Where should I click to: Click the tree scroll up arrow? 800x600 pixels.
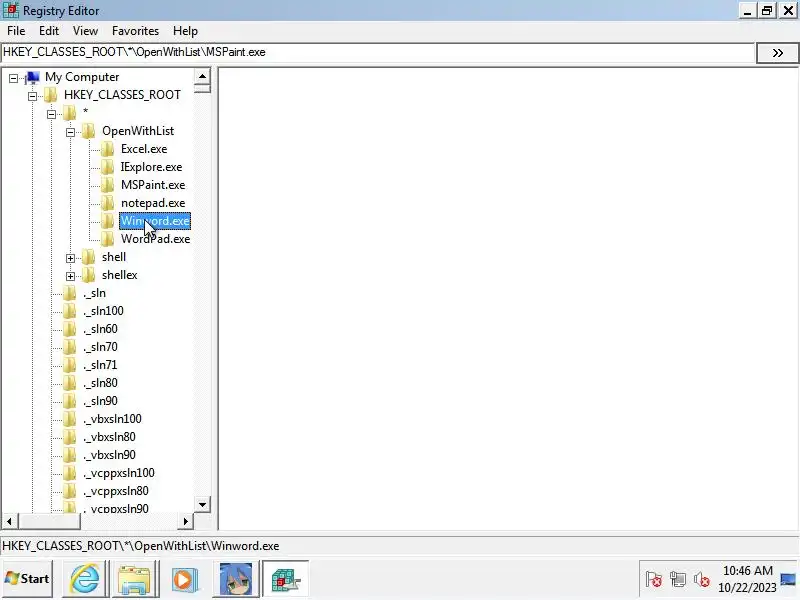point(203,76)
